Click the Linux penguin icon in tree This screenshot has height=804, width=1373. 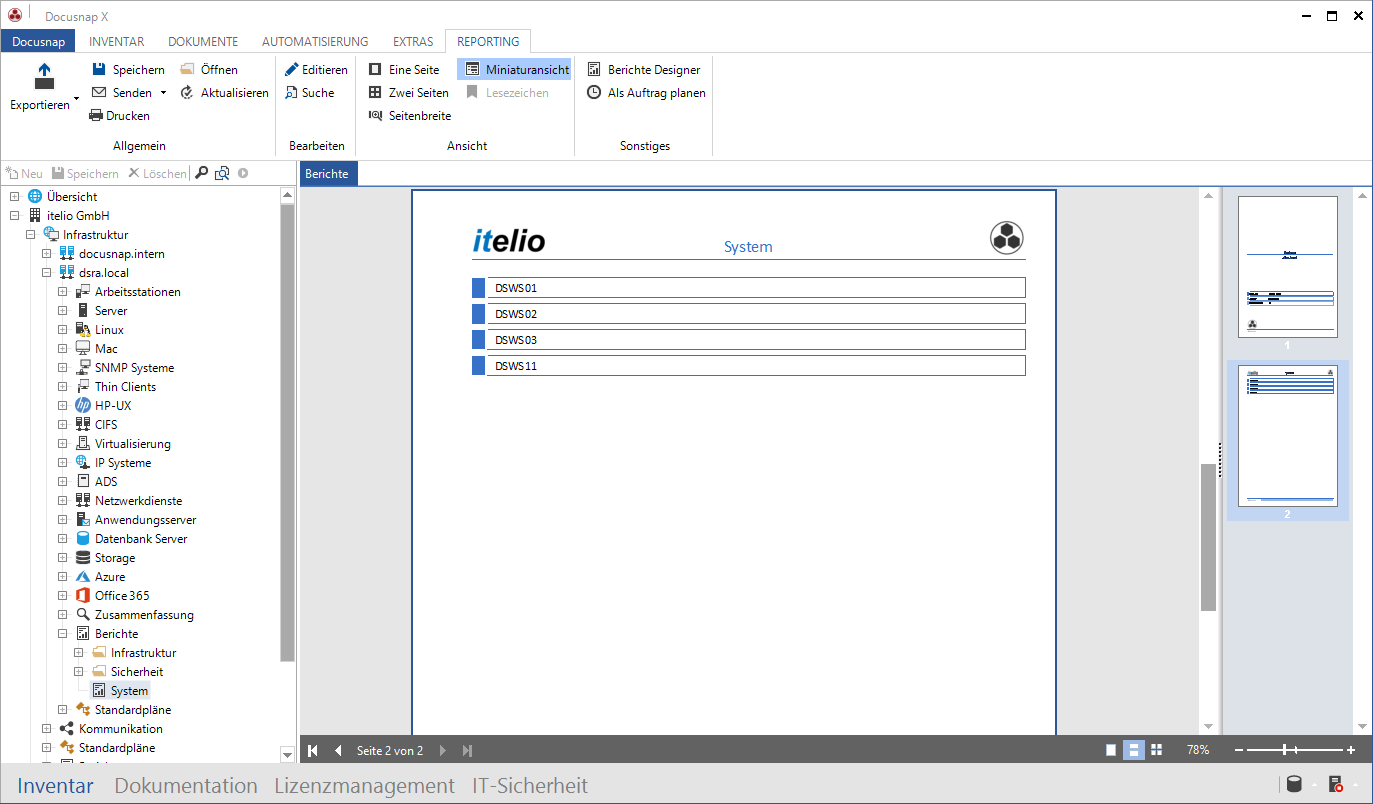[x=83, y=330]
